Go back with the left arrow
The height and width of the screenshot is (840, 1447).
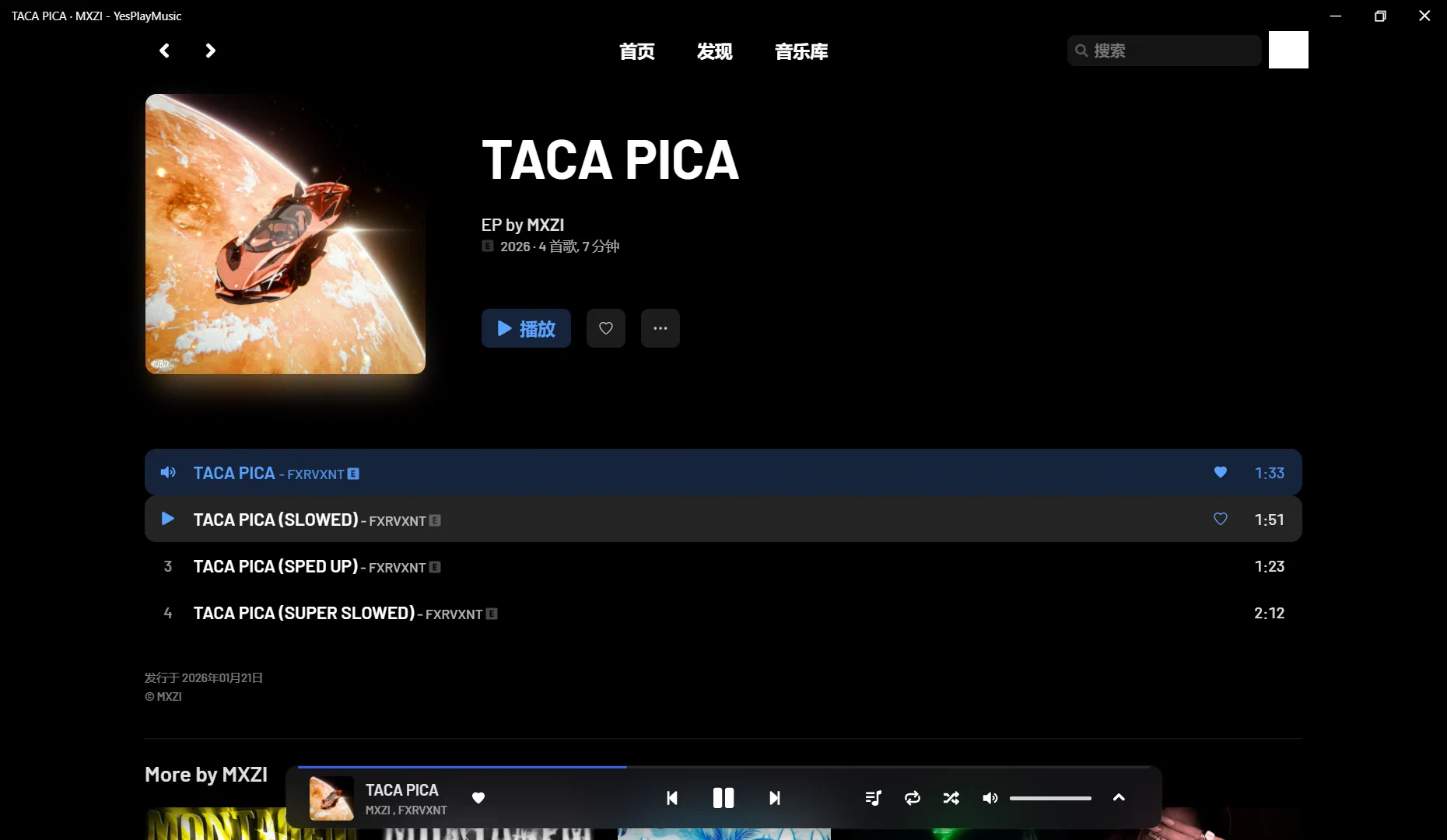[164, 51]
